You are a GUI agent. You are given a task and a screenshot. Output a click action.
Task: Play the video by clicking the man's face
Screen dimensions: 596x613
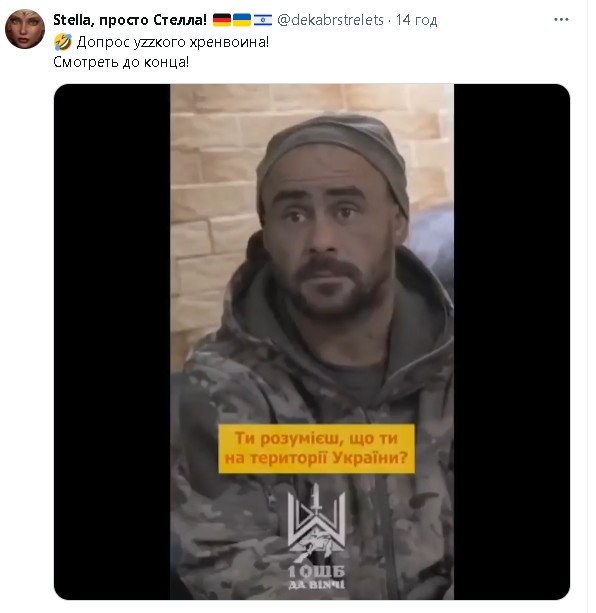click(x=326, y=238)
